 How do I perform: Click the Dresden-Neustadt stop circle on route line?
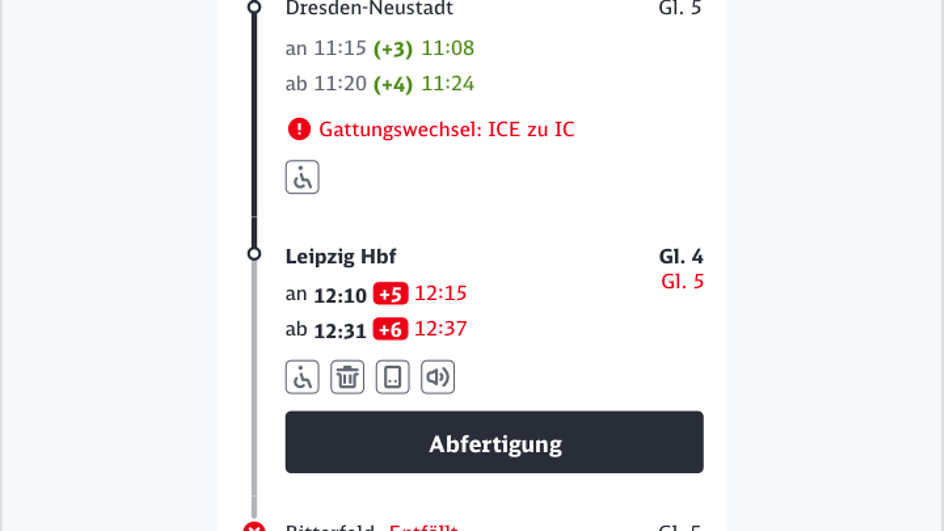tap(254, 8)
